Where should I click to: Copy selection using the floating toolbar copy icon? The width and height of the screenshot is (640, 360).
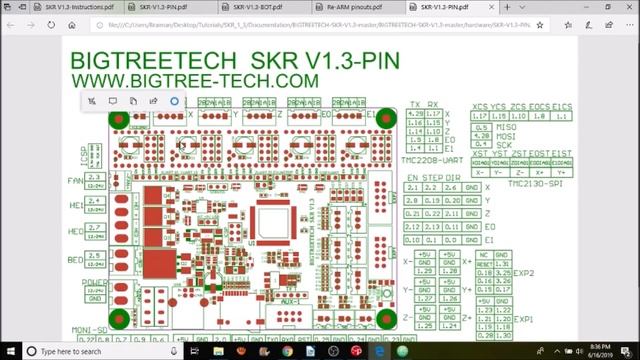pos(133,101)
